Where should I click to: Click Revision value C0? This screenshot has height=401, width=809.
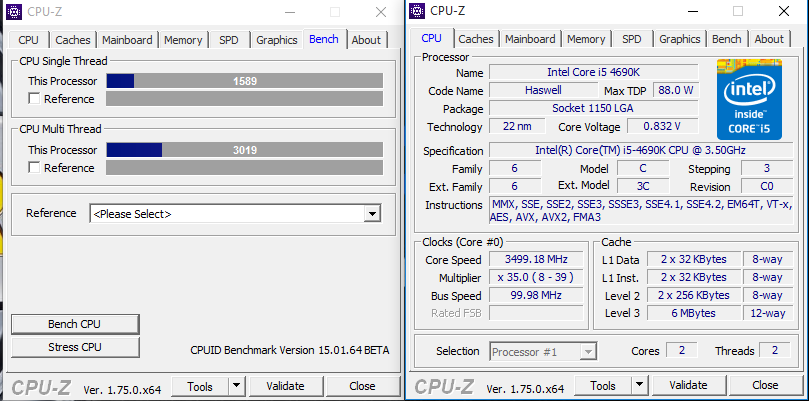tap(767, 185)
